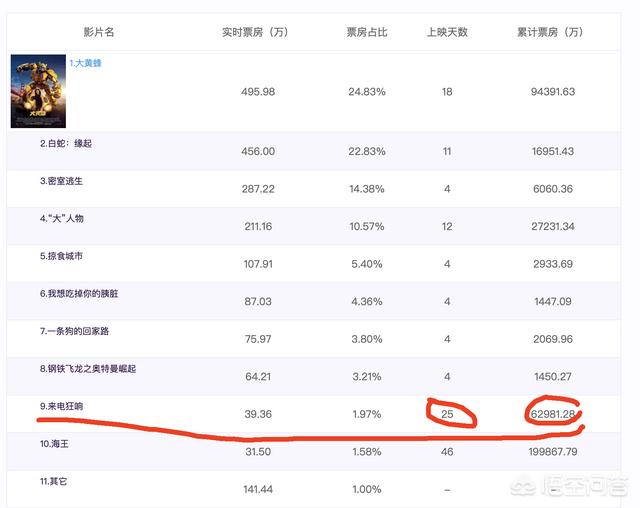Select the 3.密室逃生 row title
The width and height of the screenshot is (640, 508).
(61, 181)
